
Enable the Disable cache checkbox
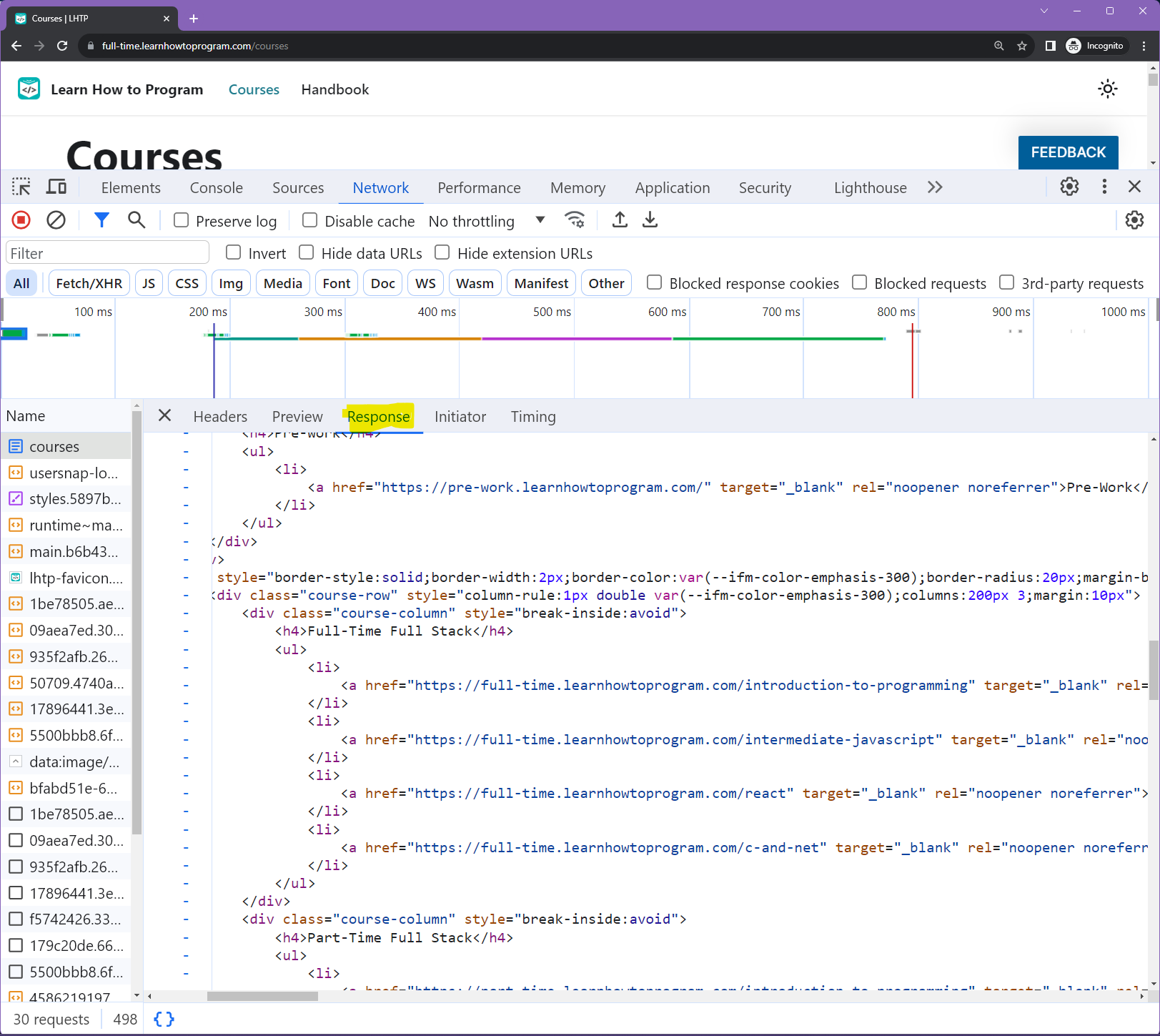(309, 220)
